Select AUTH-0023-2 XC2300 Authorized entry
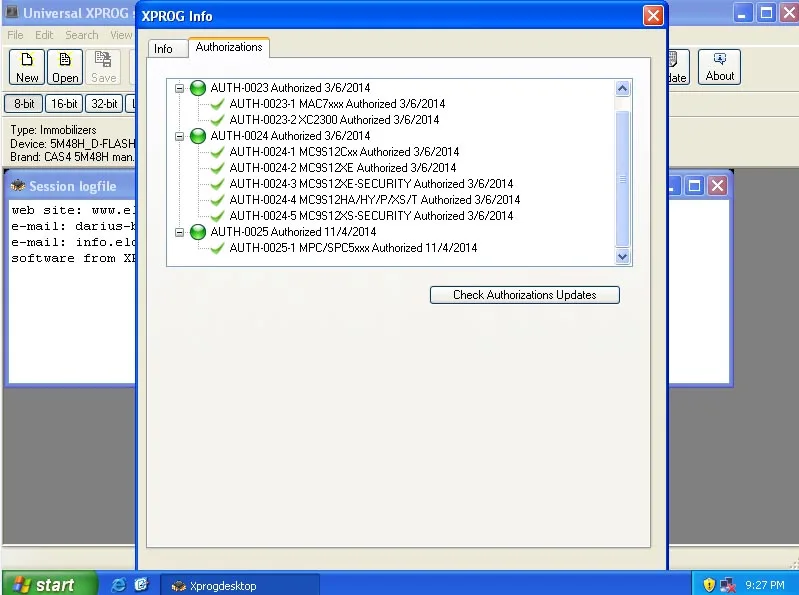 pos(334,120)
